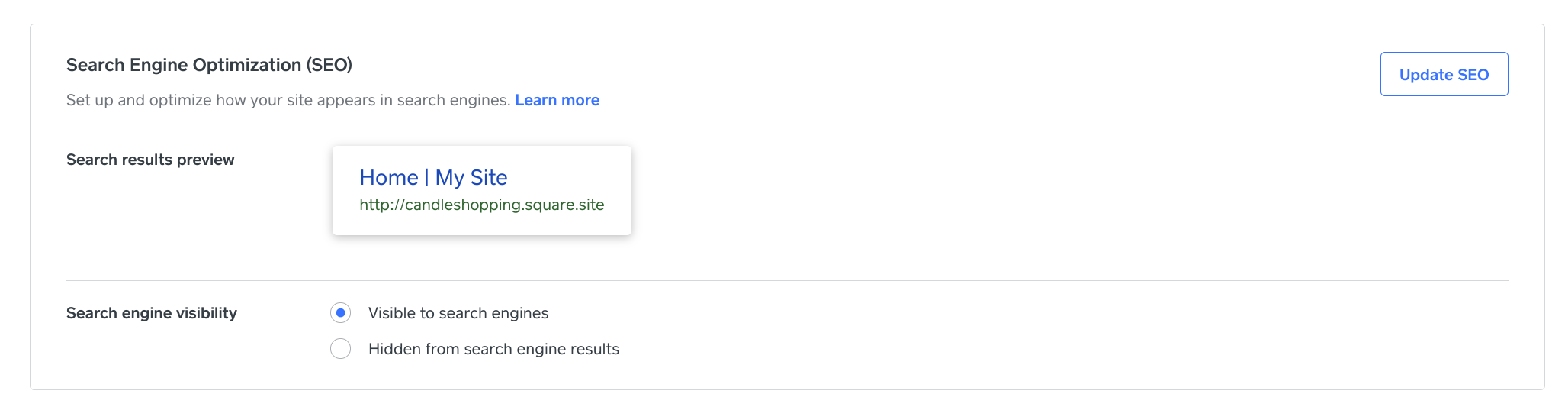Click the Update SEO button

point(1444,74)
